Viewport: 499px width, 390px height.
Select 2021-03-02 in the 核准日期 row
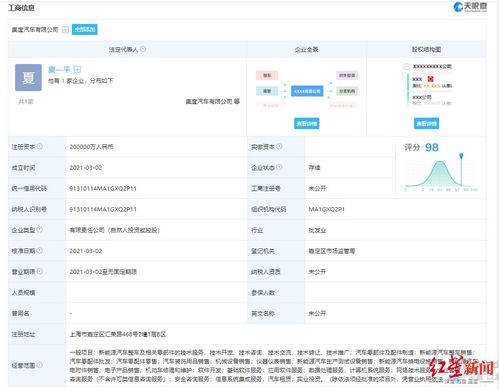86,251
